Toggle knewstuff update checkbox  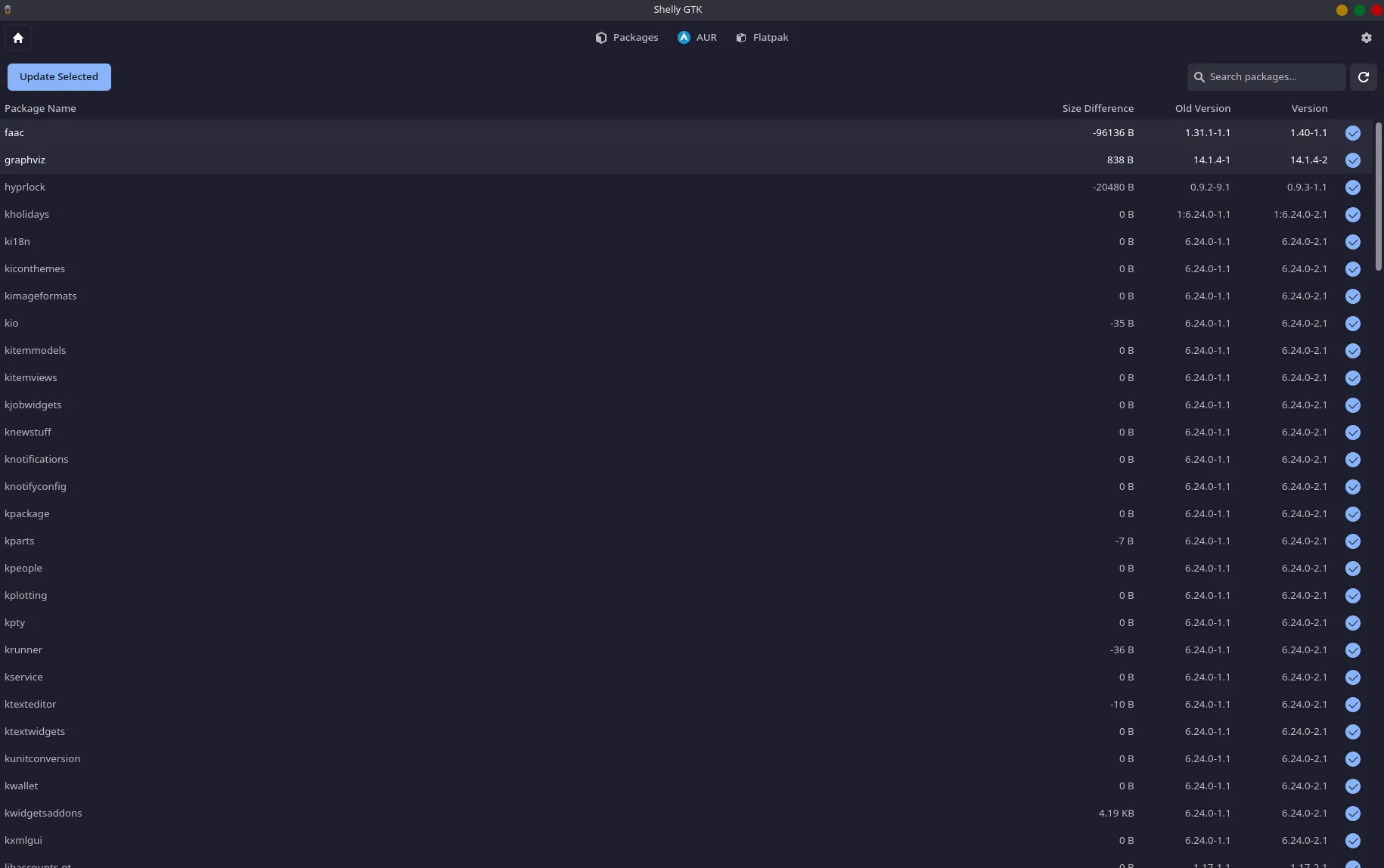[1353, 432]
